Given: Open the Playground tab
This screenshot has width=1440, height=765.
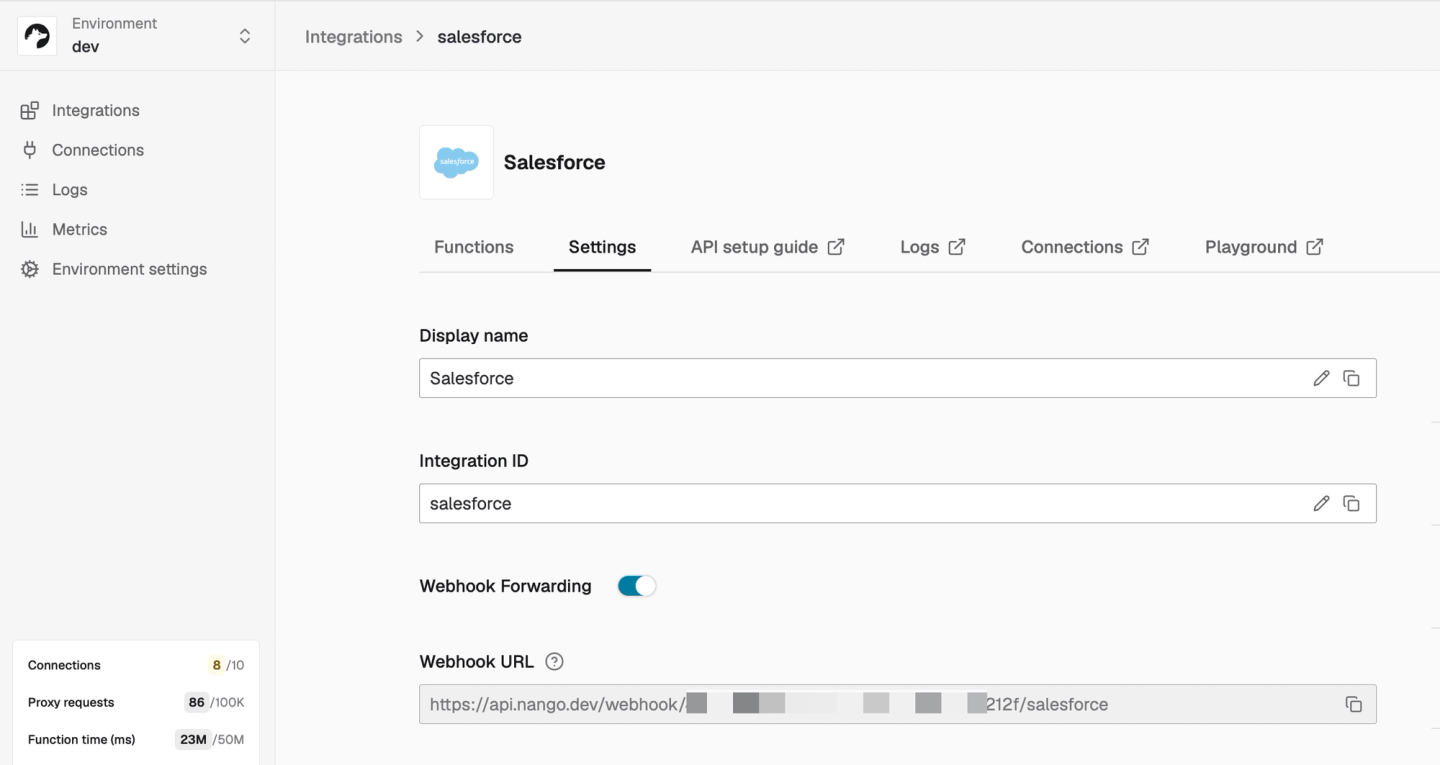Looking at the screenshot, I should tap(1264, 247).
